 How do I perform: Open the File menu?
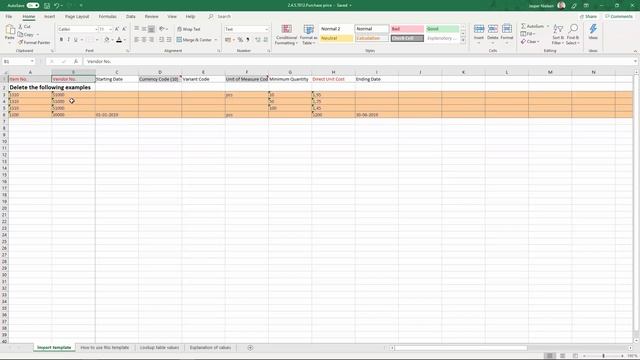click(x=9, y=16)
